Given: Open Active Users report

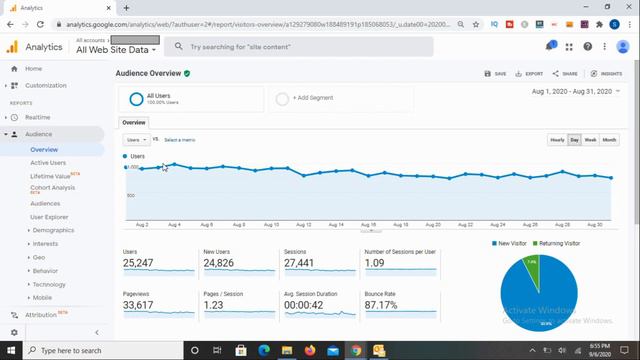Looking at the screenshot, I should point(48,163).
